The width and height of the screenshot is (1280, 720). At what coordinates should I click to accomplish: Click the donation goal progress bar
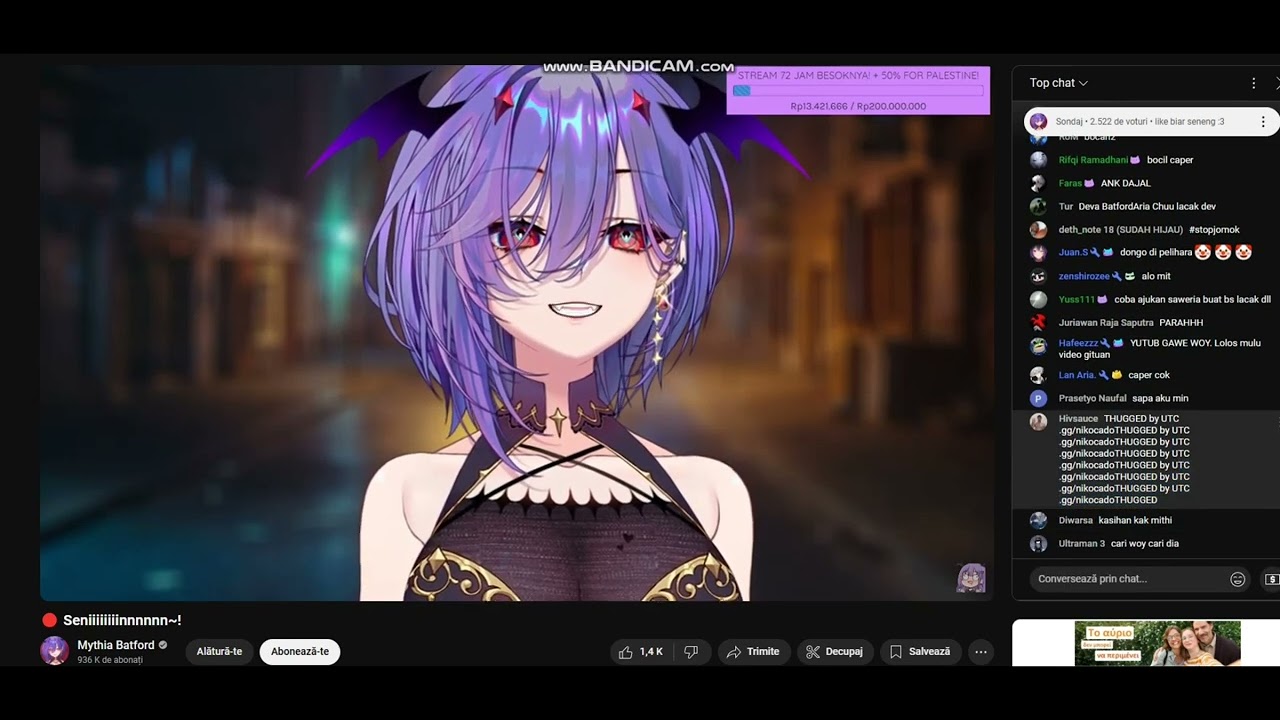(x=858, y=90)
